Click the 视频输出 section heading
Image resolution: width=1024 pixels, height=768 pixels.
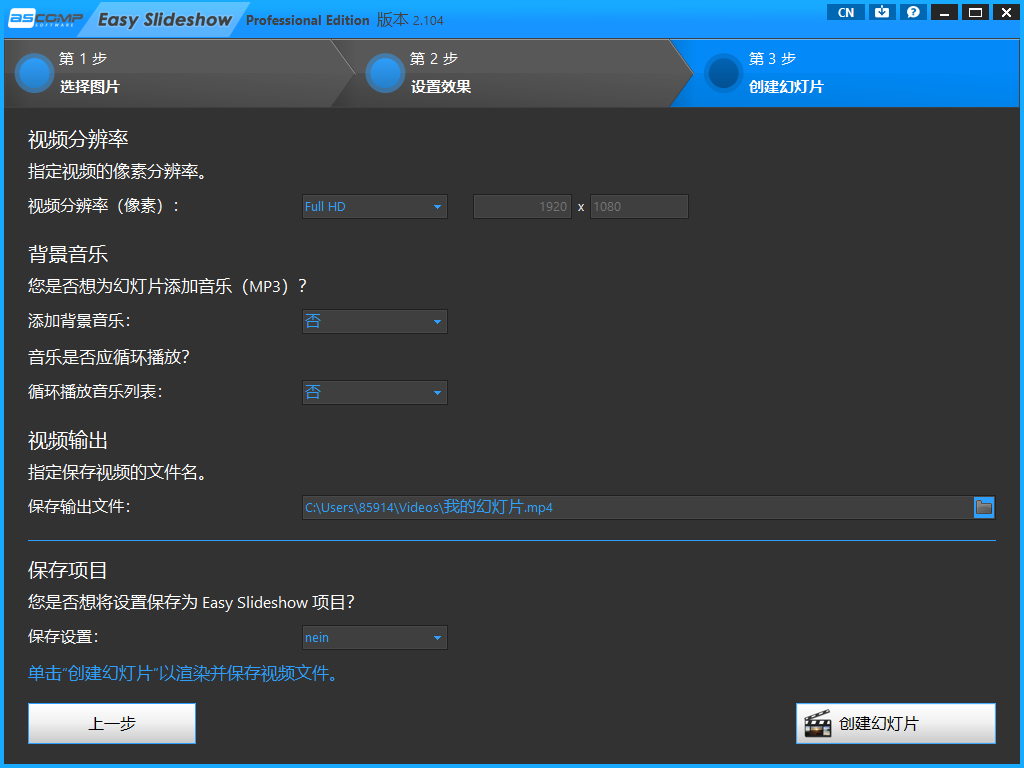tap(68, 440)
